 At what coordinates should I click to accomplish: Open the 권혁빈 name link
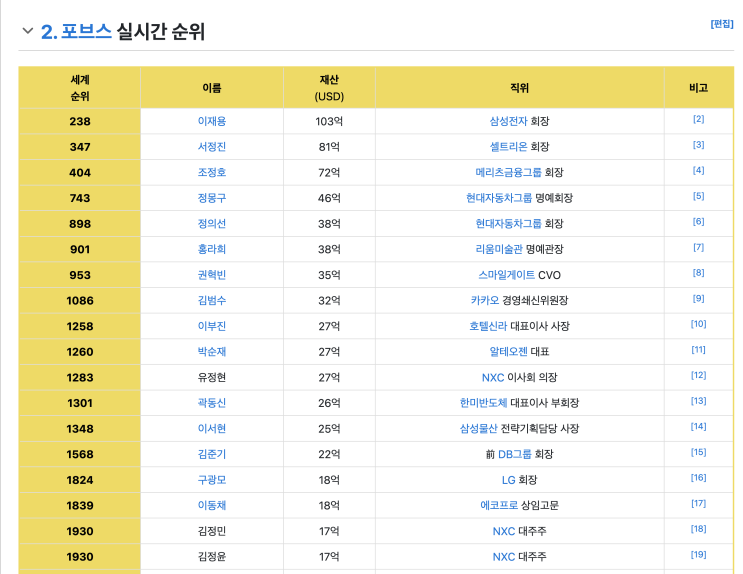[x=212, y=275]
